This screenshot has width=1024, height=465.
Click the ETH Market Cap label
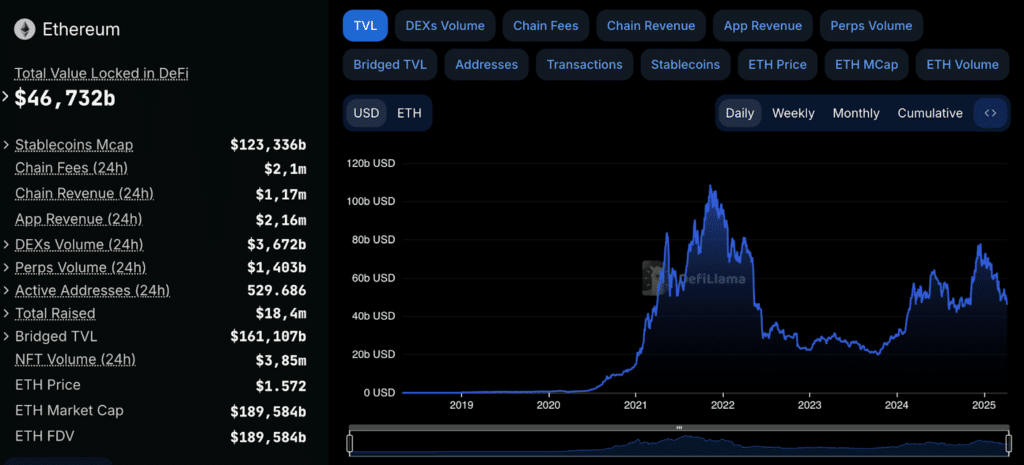69,411
